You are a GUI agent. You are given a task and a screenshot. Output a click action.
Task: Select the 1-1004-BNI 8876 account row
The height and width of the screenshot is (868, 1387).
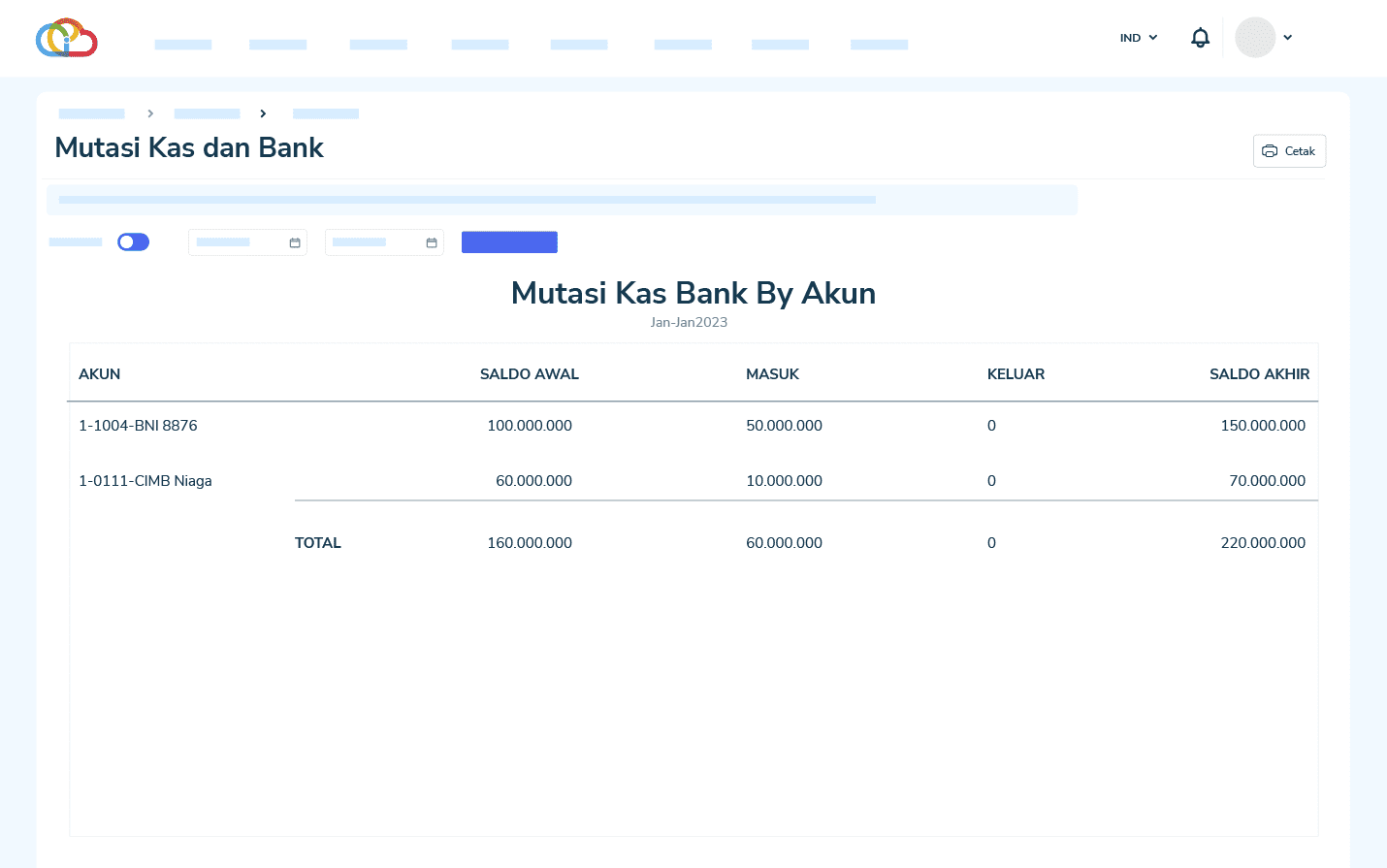click(138, 426)
